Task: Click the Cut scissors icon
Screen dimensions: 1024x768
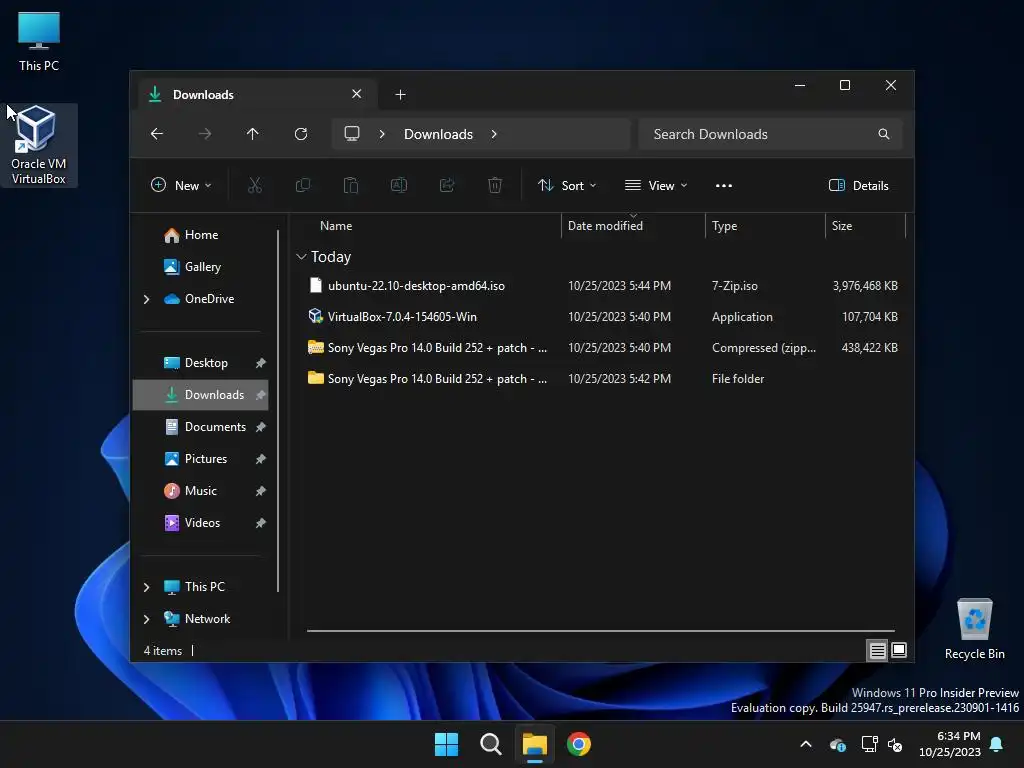Action: [x=255, y=185]
